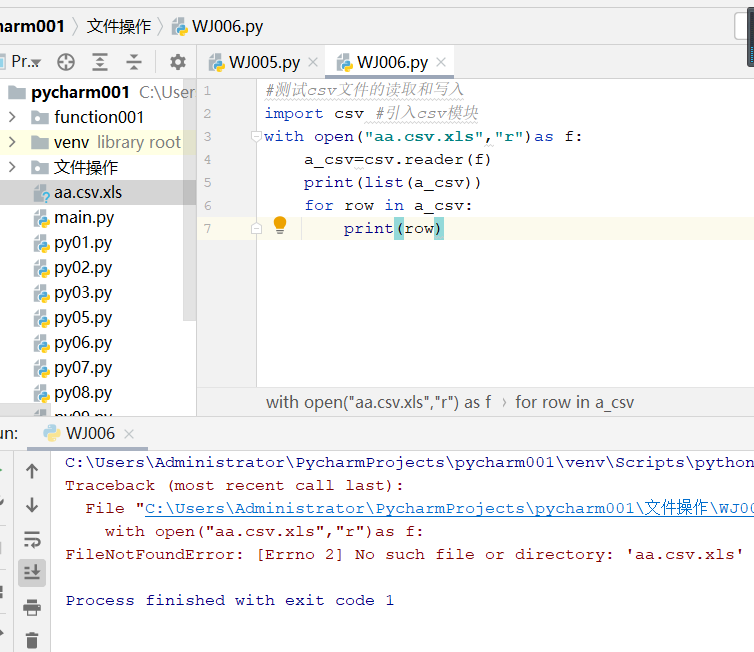Click the FileNotFoundError message line
Viewport: 754px width, 652px height.
(x=404, y=554)
